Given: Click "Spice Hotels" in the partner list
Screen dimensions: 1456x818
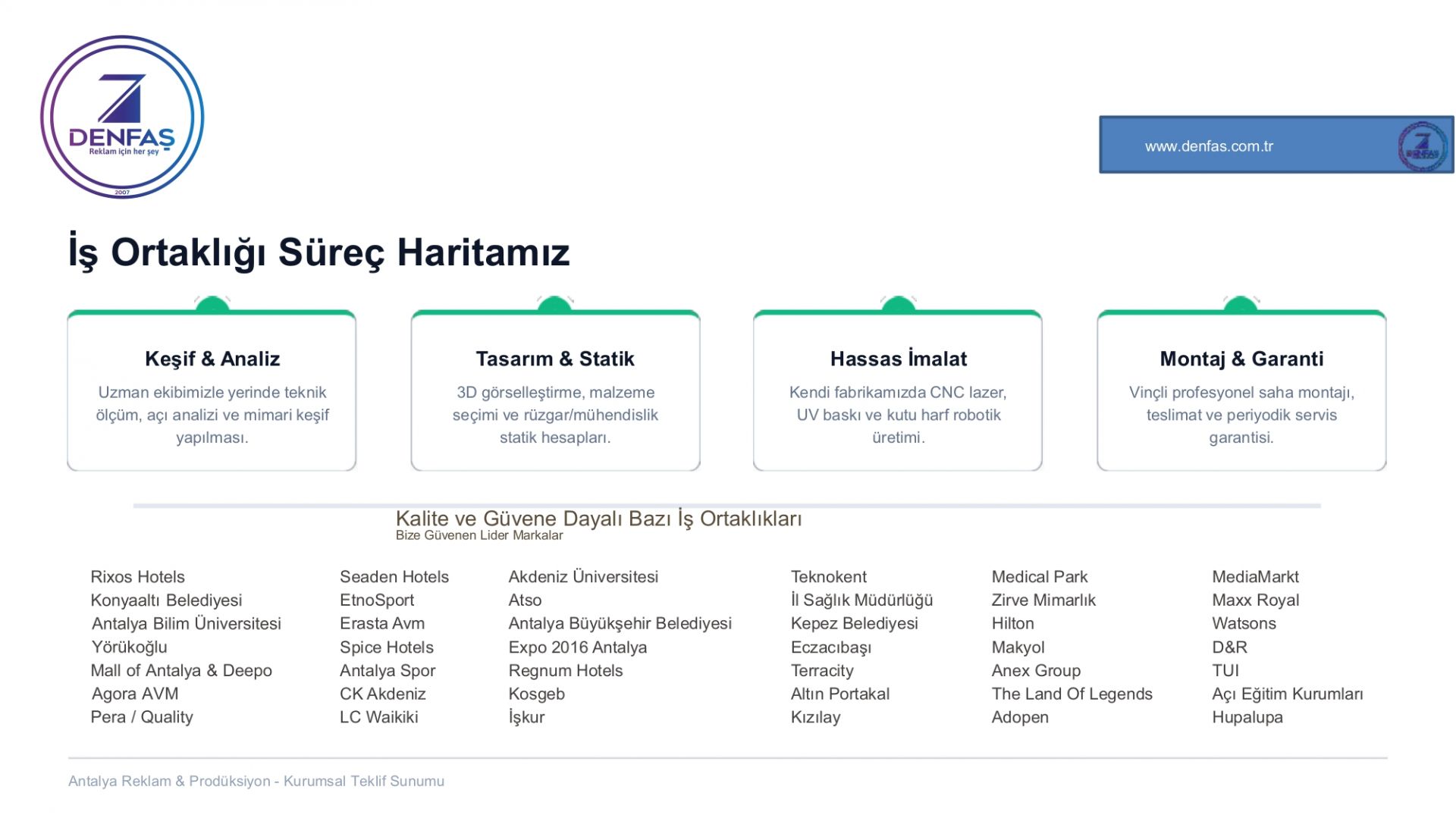Looking at the screenshot, I should pyautogui.click(x=387, y=647).
